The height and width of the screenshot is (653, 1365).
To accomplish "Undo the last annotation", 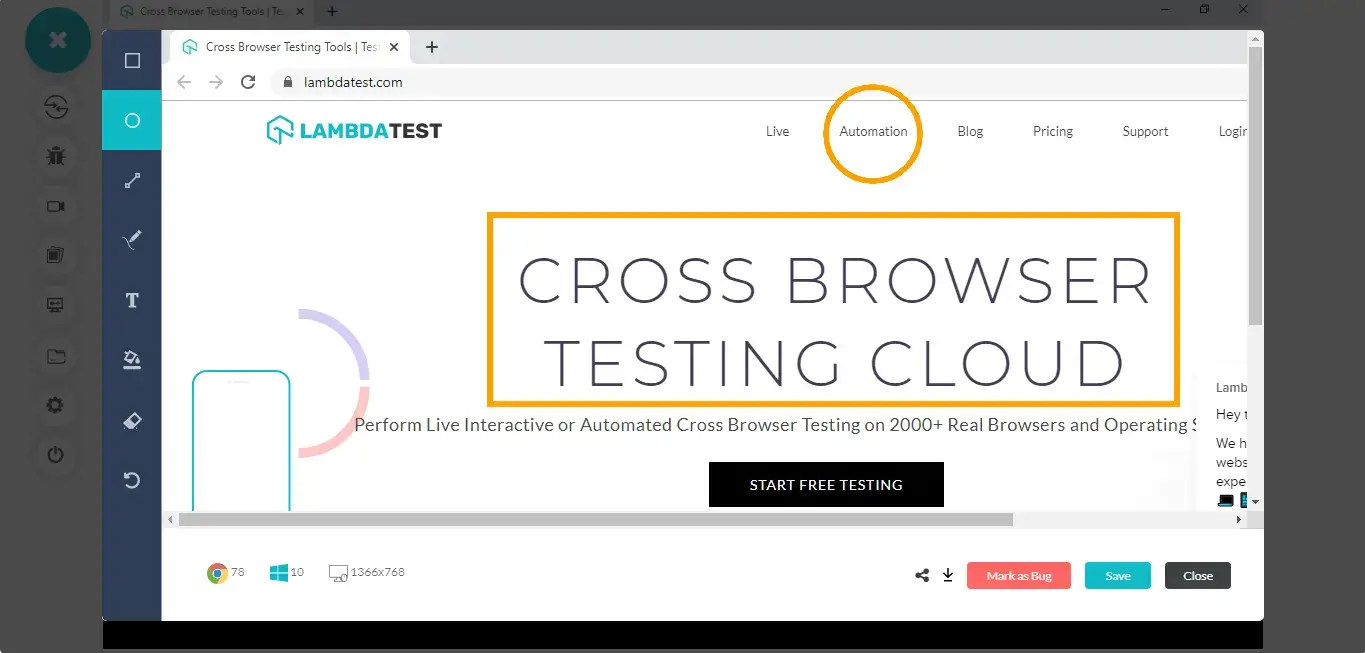I will tap(132, 481).
